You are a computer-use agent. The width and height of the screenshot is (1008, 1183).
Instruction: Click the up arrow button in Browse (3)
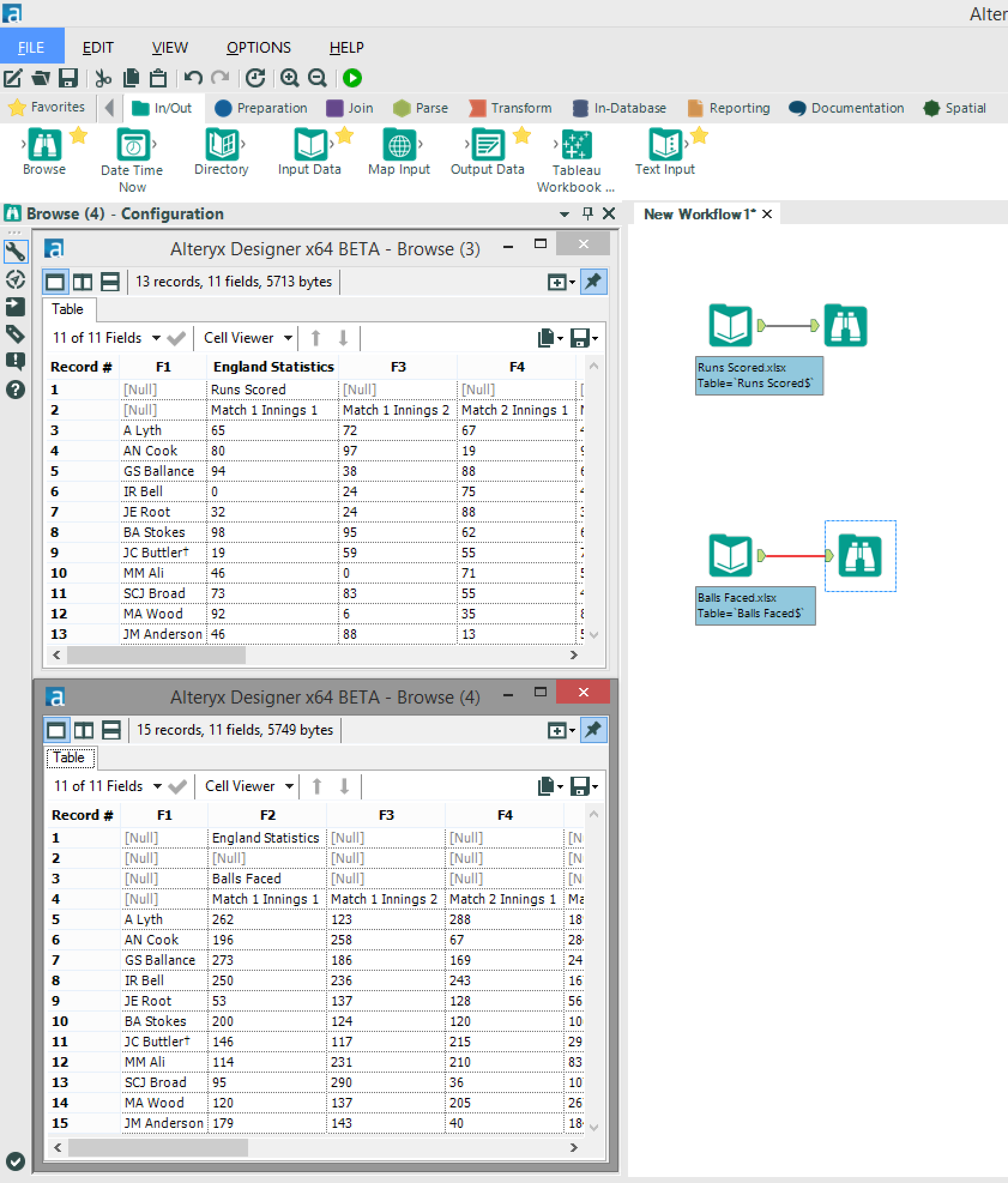pyautogui.click(x=316, y=338)
